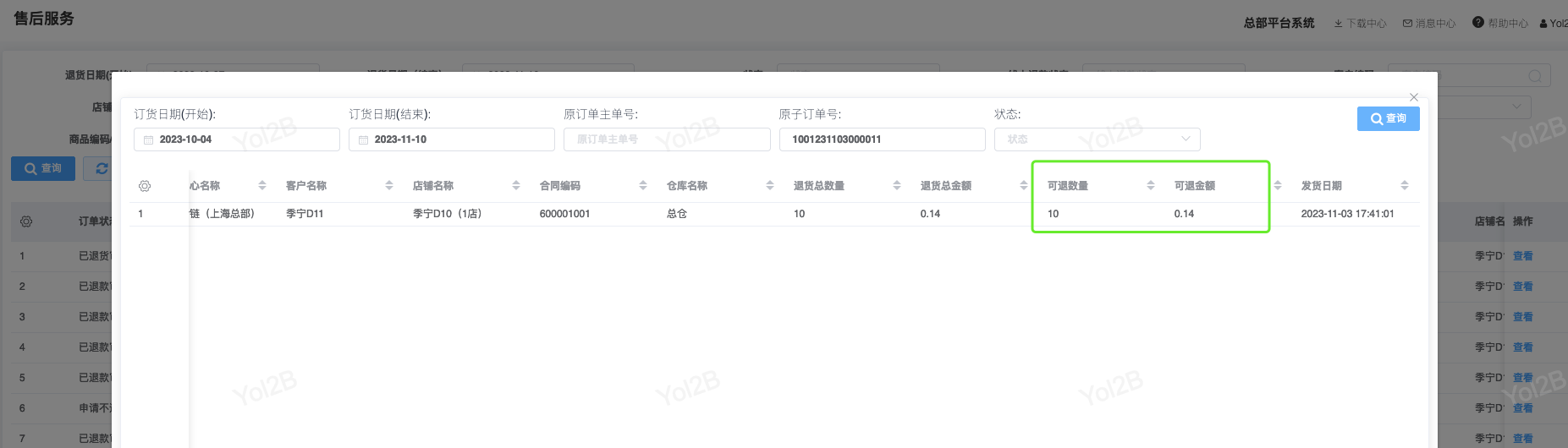Sort the dialog table by 可退数量
1568x448 pixels.
[1151, 186]
